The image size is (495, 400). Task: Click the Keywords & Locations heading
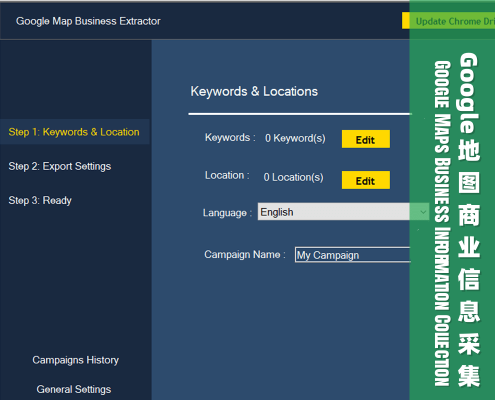coord(254,91)
